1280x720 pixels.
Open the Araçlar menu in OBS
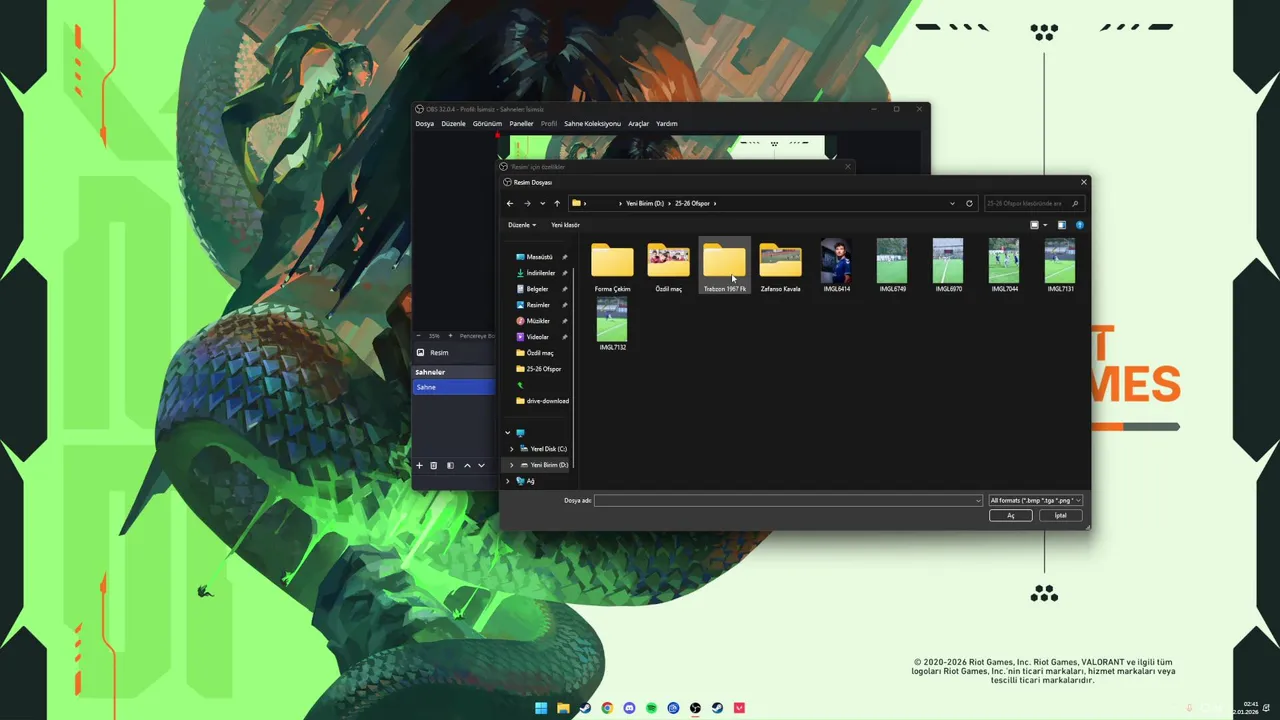coord(638,124)
